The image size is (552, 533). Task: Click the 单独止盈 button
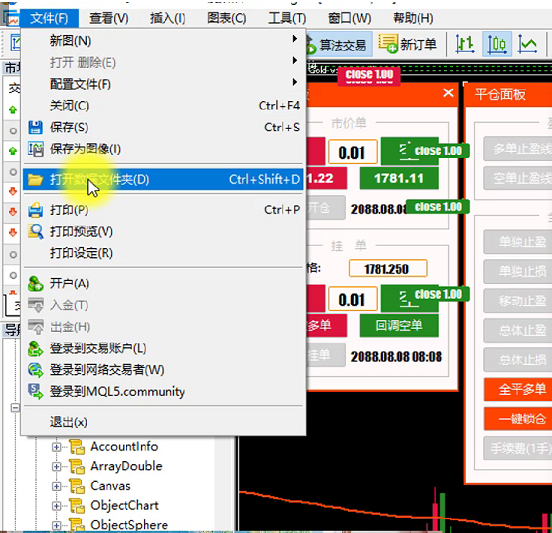[518, 242]
